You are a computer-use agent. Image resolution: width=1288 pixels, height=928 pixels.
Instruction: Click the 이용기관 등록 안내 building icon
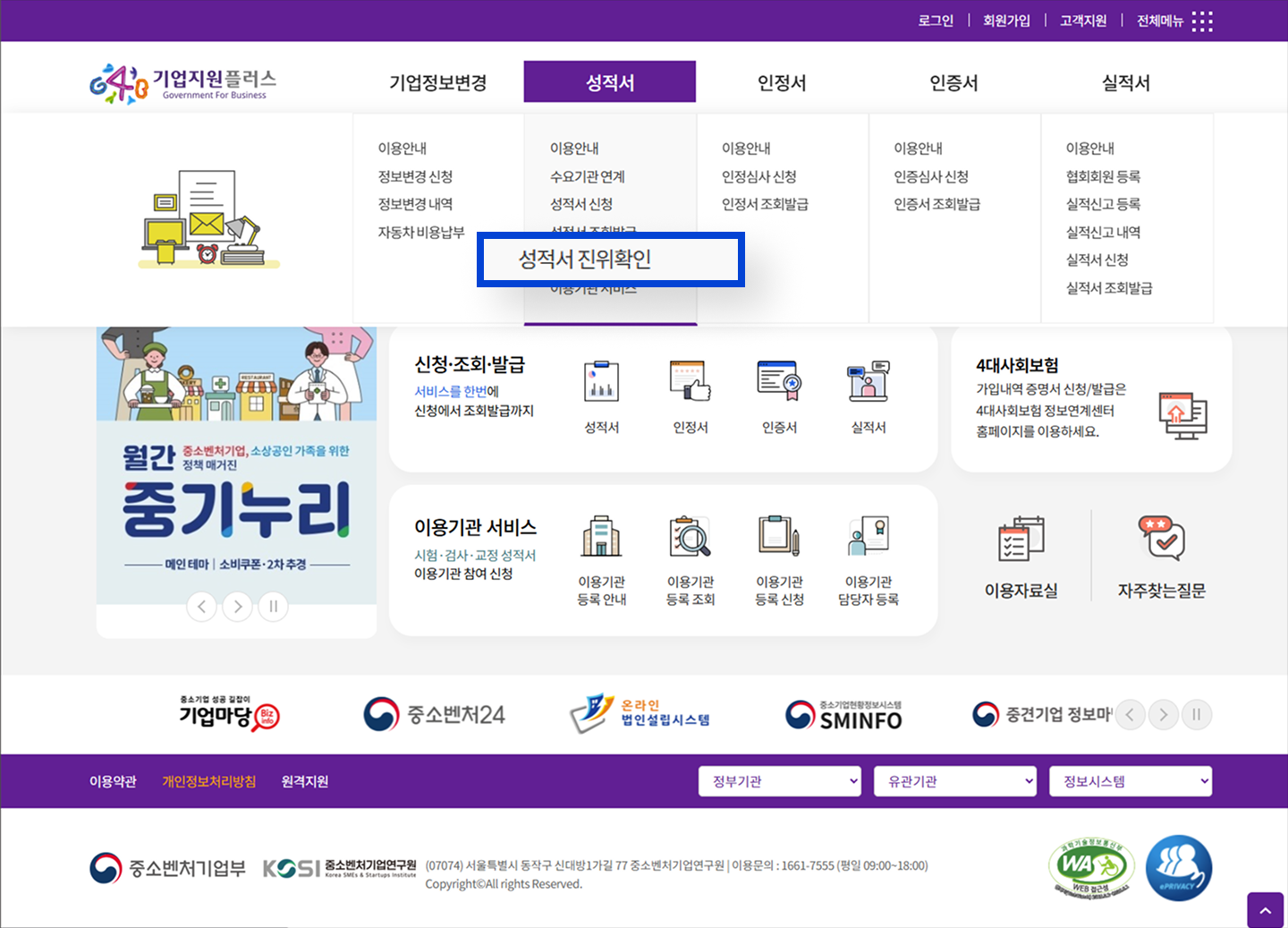[x=601, y=537]
